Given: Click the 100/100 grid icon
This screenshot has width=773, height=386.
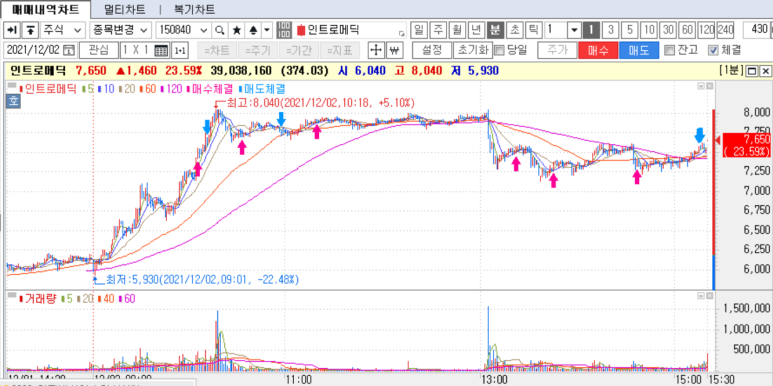Looking at the screenshot, I should [x=284, y=30].
